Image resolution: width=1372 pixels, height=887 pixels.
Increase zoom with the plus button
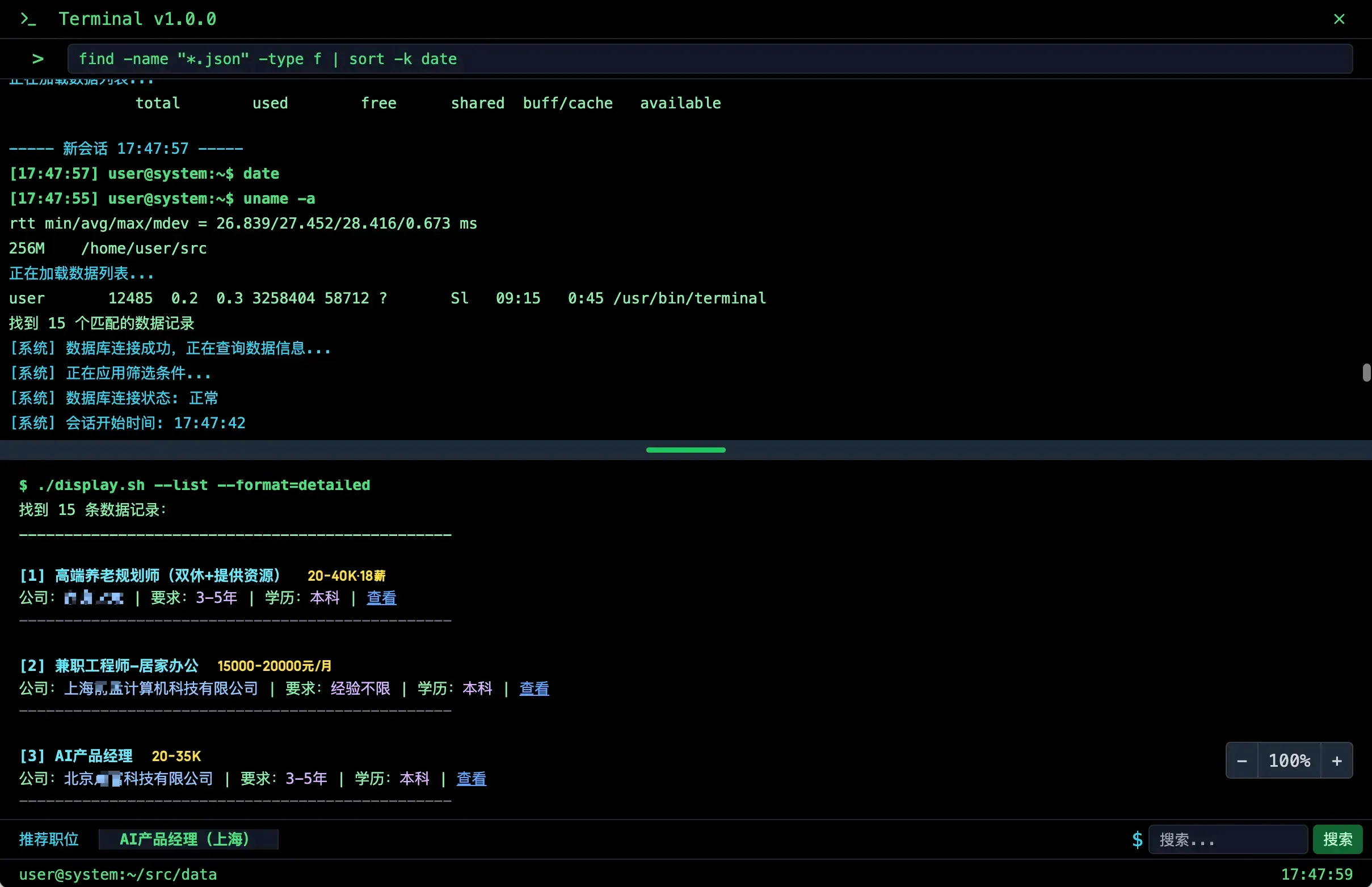(1336, 761)
